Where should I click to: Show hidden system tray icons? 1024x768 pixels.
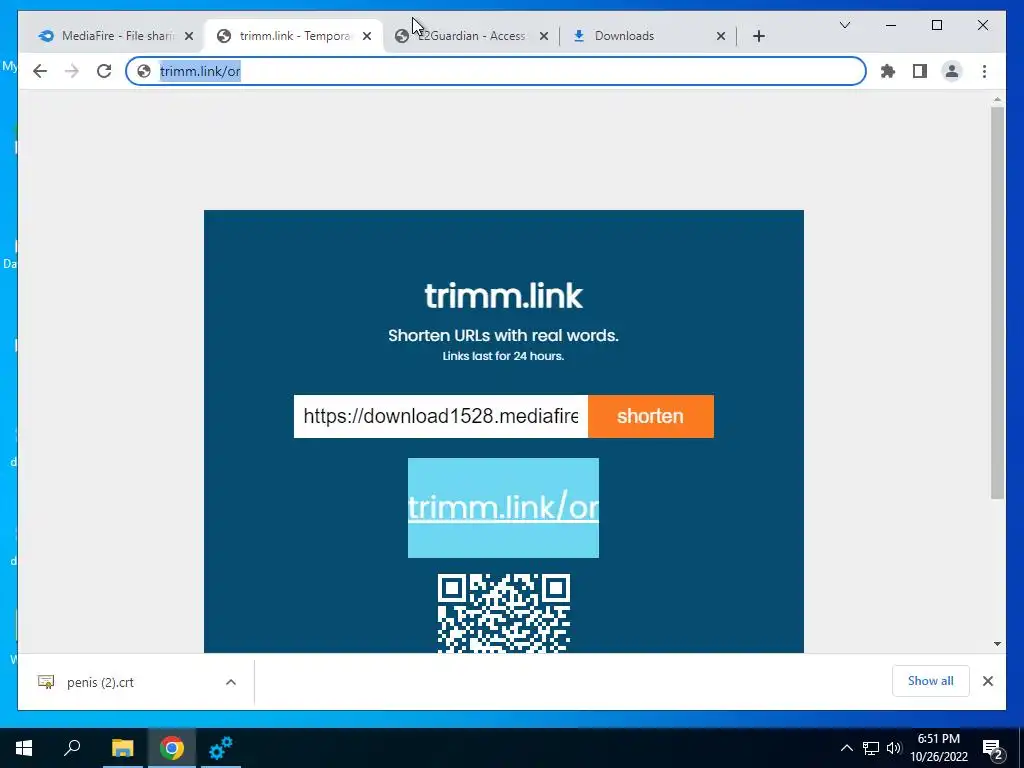(x=846, y=748)
